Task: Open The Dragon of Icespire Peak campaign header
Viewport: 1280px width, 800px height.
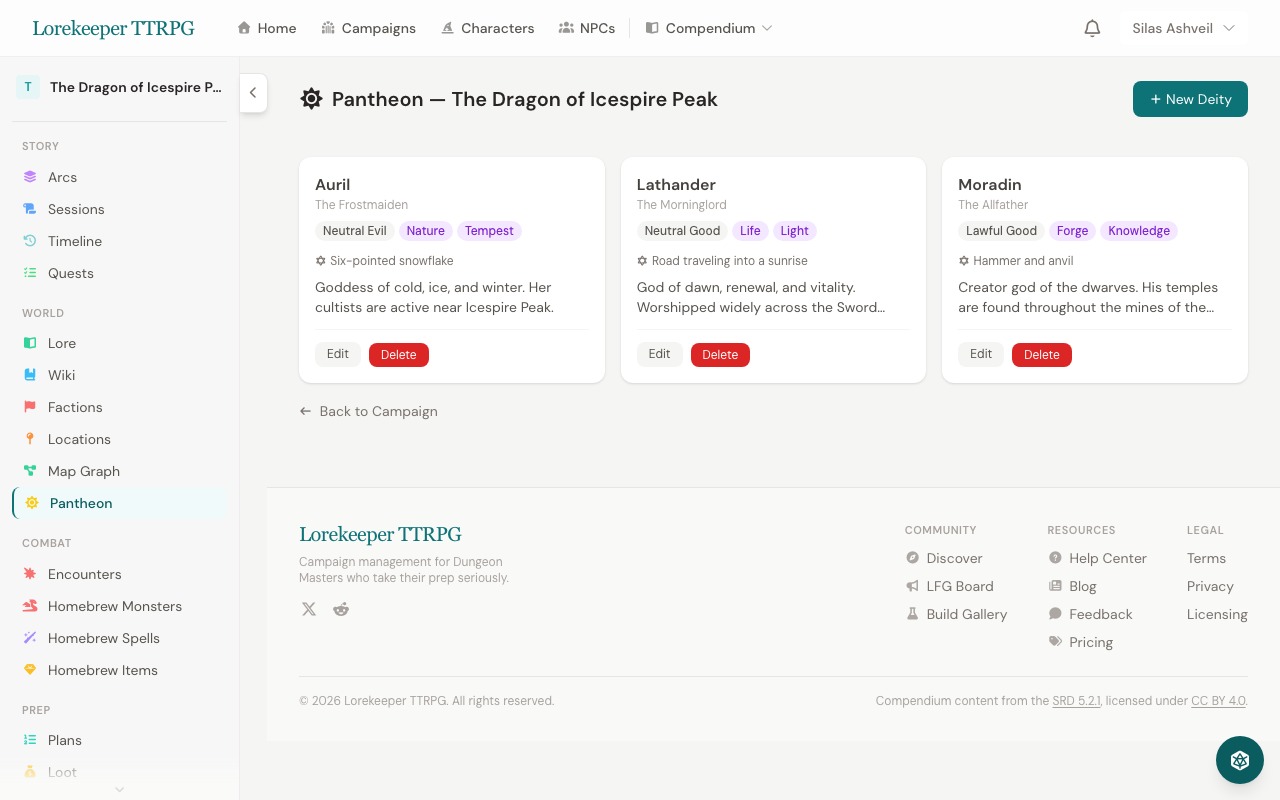Action: click(120, 87)
